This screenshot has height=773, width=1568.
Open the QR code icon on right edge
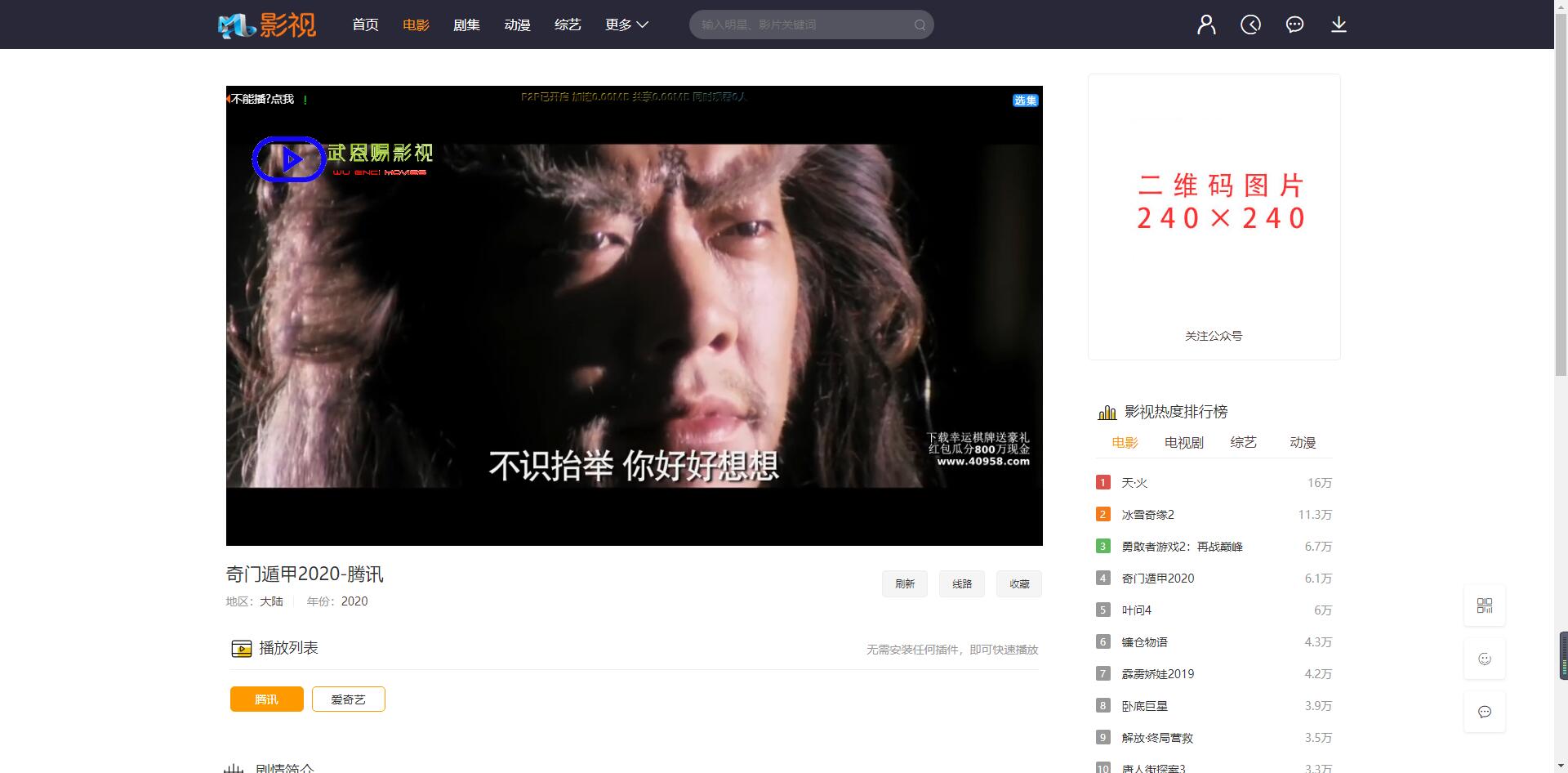point(1485,605)
